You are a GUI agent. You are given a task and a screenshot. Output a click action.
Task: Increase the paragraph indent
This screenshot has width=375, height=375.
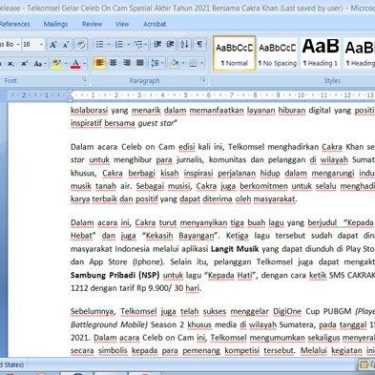pyautogui.click(x=170, y=44)
